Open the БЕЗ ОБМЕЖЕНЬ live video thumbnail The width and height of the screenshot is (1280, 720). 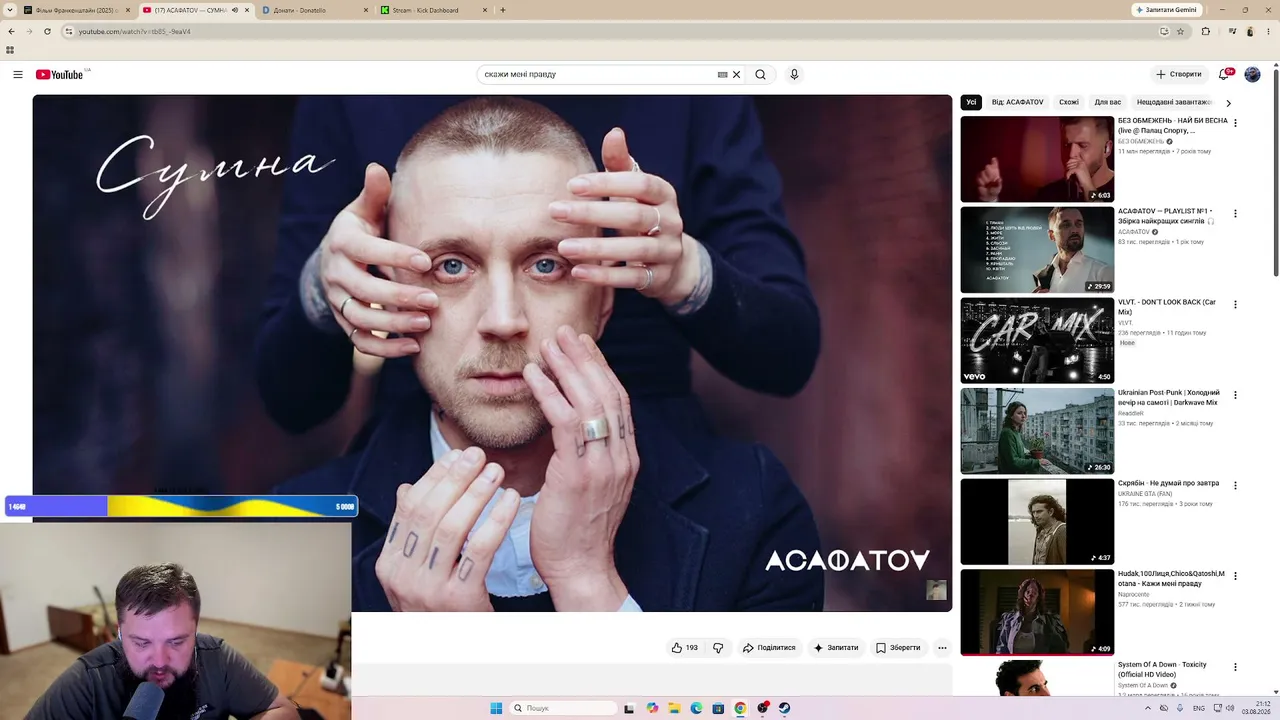pos(1037,159)
